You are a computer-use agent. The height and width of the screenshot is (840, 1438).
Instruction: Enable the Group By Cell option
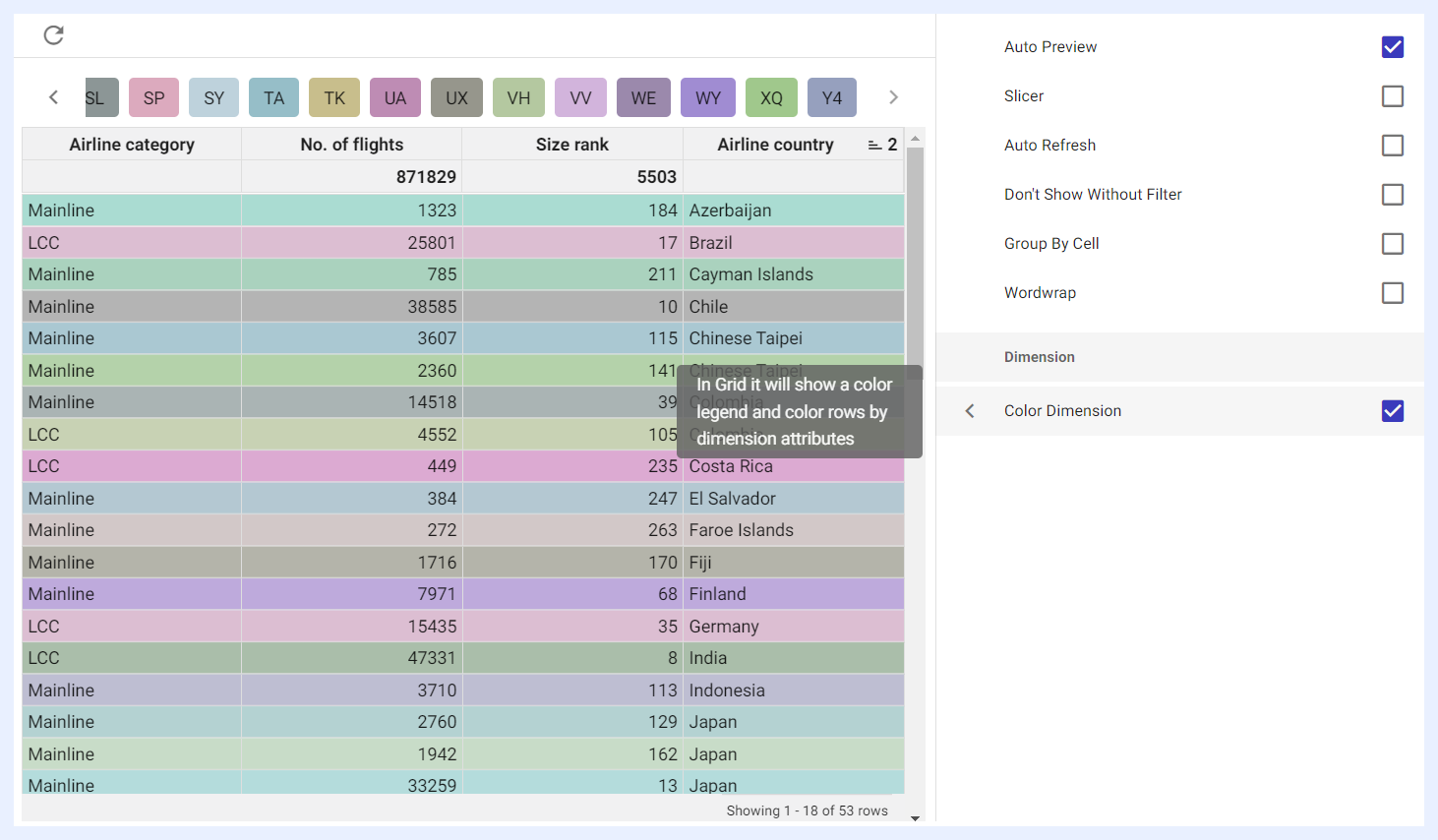click(1393, 244)
